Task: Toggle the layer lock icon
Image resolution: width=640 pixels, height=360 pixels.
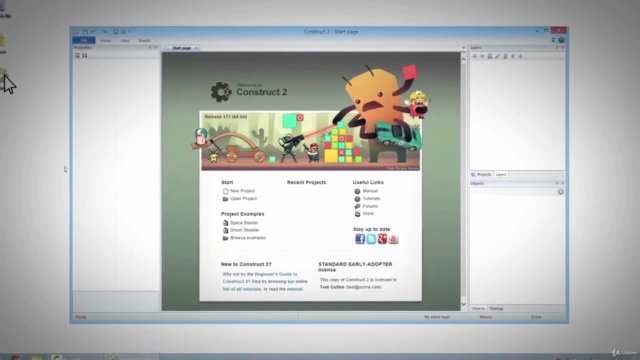Action: pos(490,56)
